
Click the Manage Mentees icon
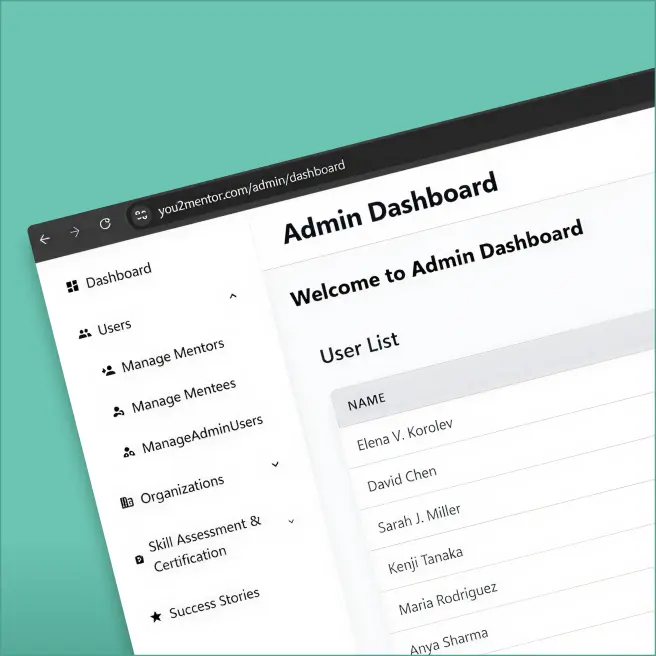[x=119, y=412]
